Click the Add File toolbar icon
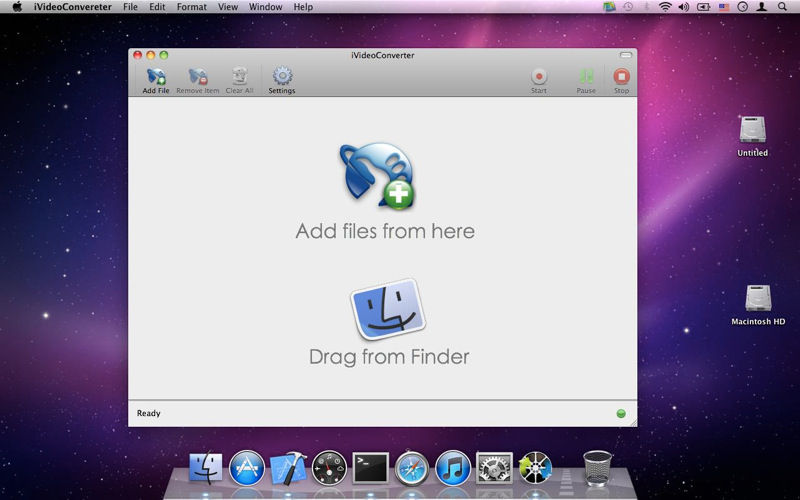This screenshot has width=800, height=500. click(x=155, y=77)
